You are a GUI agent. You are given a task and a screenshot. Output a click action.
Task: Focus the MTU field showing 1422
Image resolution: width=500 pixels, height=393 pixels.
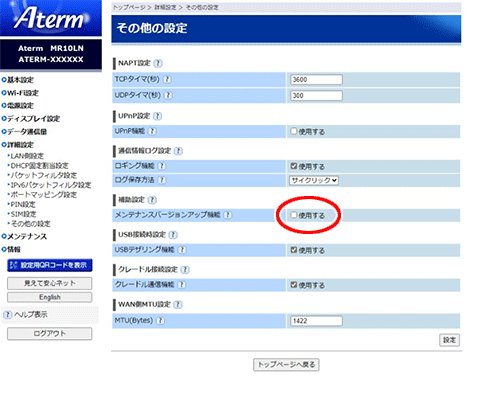(316, 321)
